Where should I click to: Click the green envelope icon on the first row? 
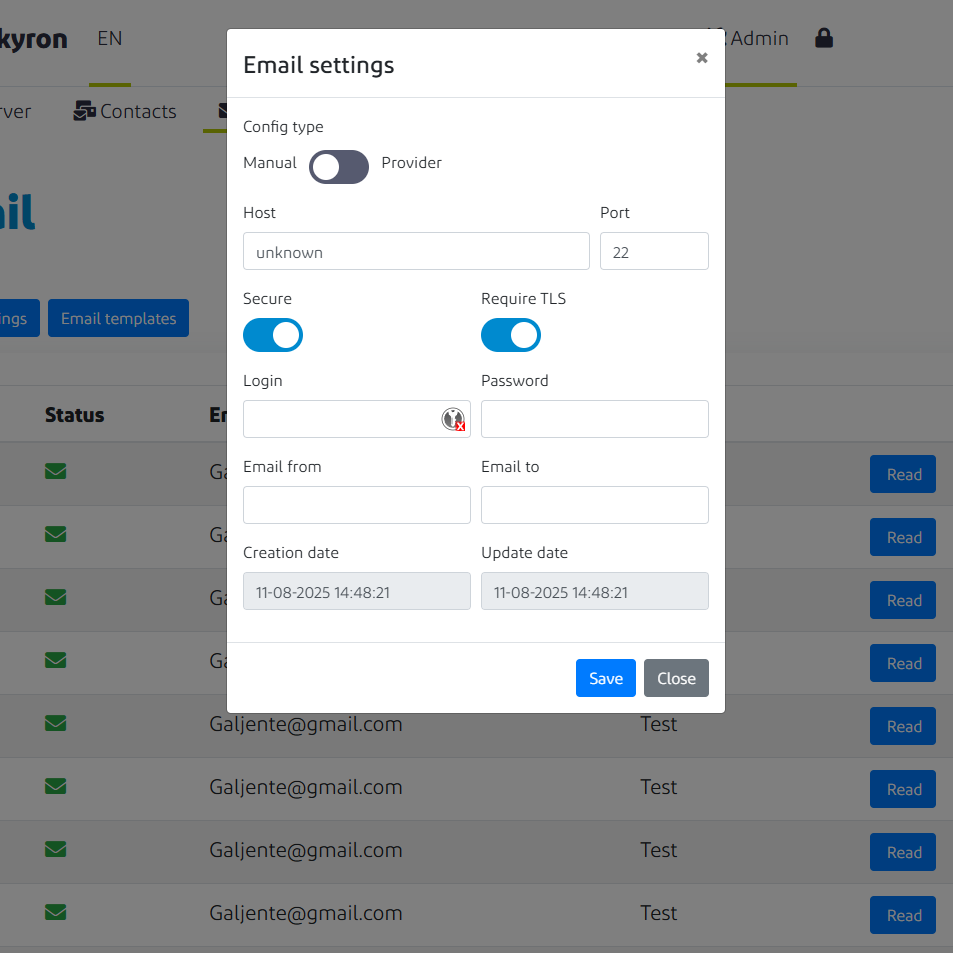point(55,471)
